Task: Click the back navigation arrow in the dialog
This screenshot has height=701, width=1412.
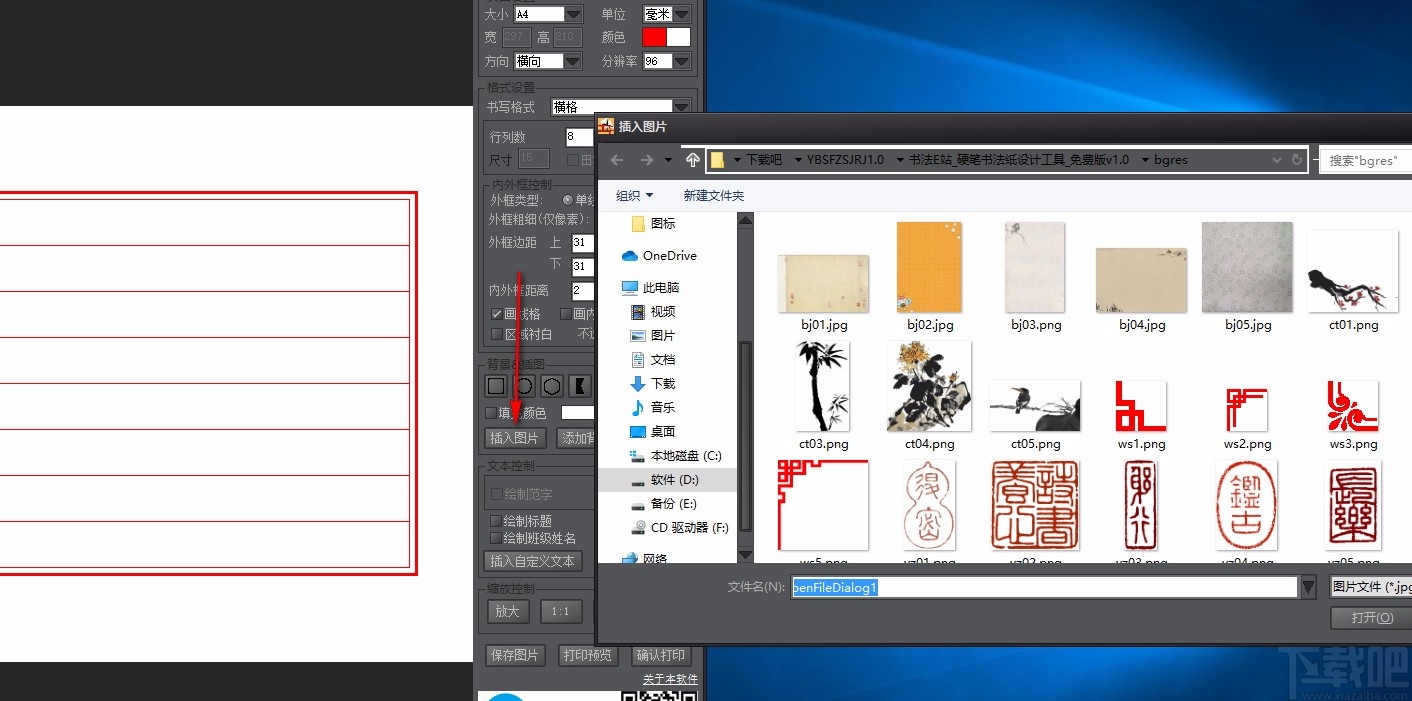Action: (617, 160)
